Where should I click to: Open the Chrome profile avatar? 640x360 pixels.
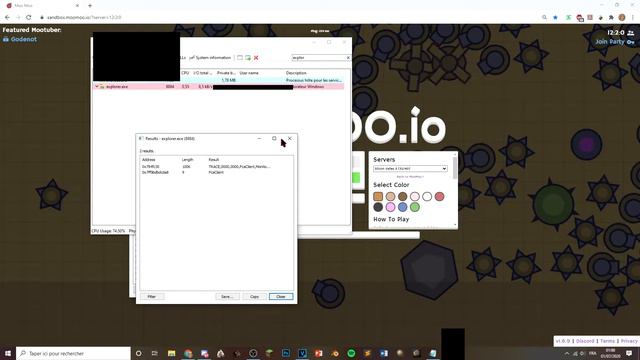tap(622, 17)
